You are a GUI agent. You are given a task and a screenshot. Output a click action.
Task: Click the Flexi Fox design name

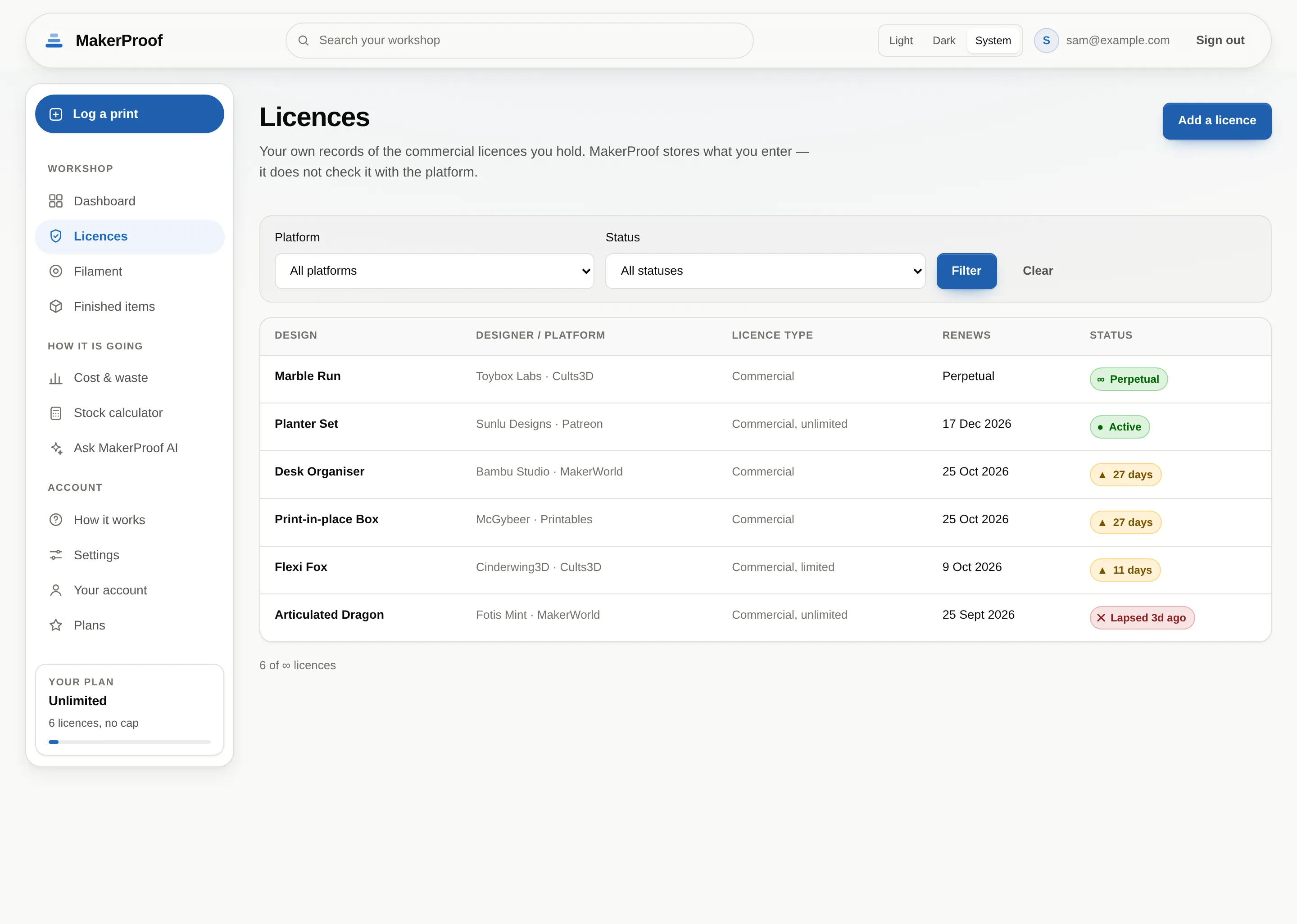click(301, 566)
